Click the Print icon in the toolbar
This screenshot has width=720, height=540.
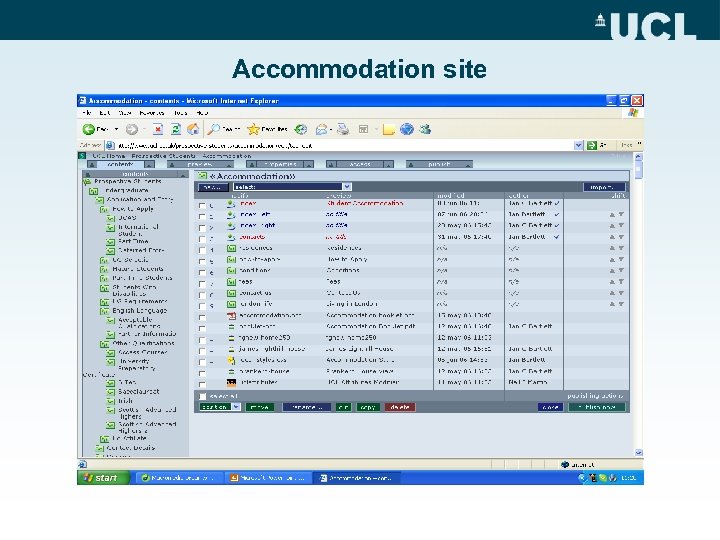tap(343, 129)
